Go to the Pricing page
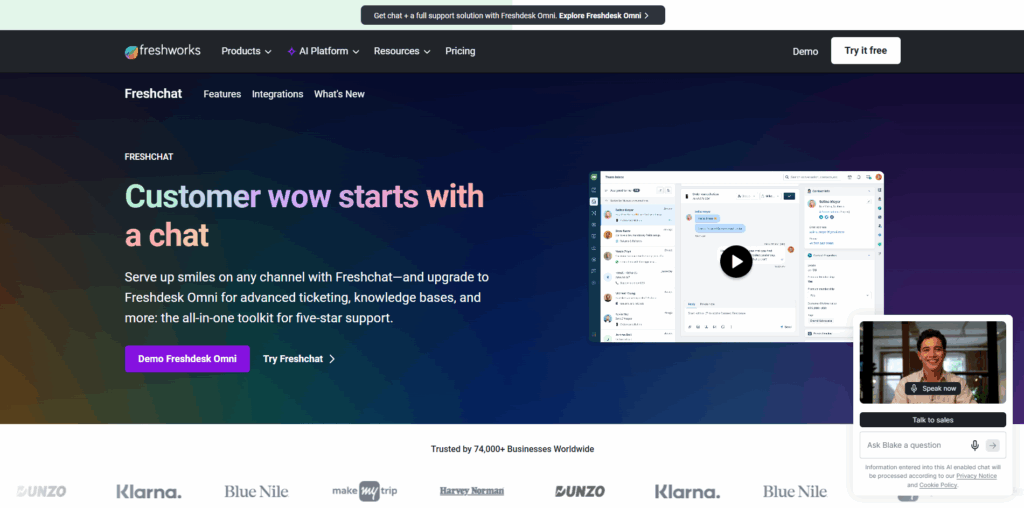1024x508 pixels. click(460, 51)
